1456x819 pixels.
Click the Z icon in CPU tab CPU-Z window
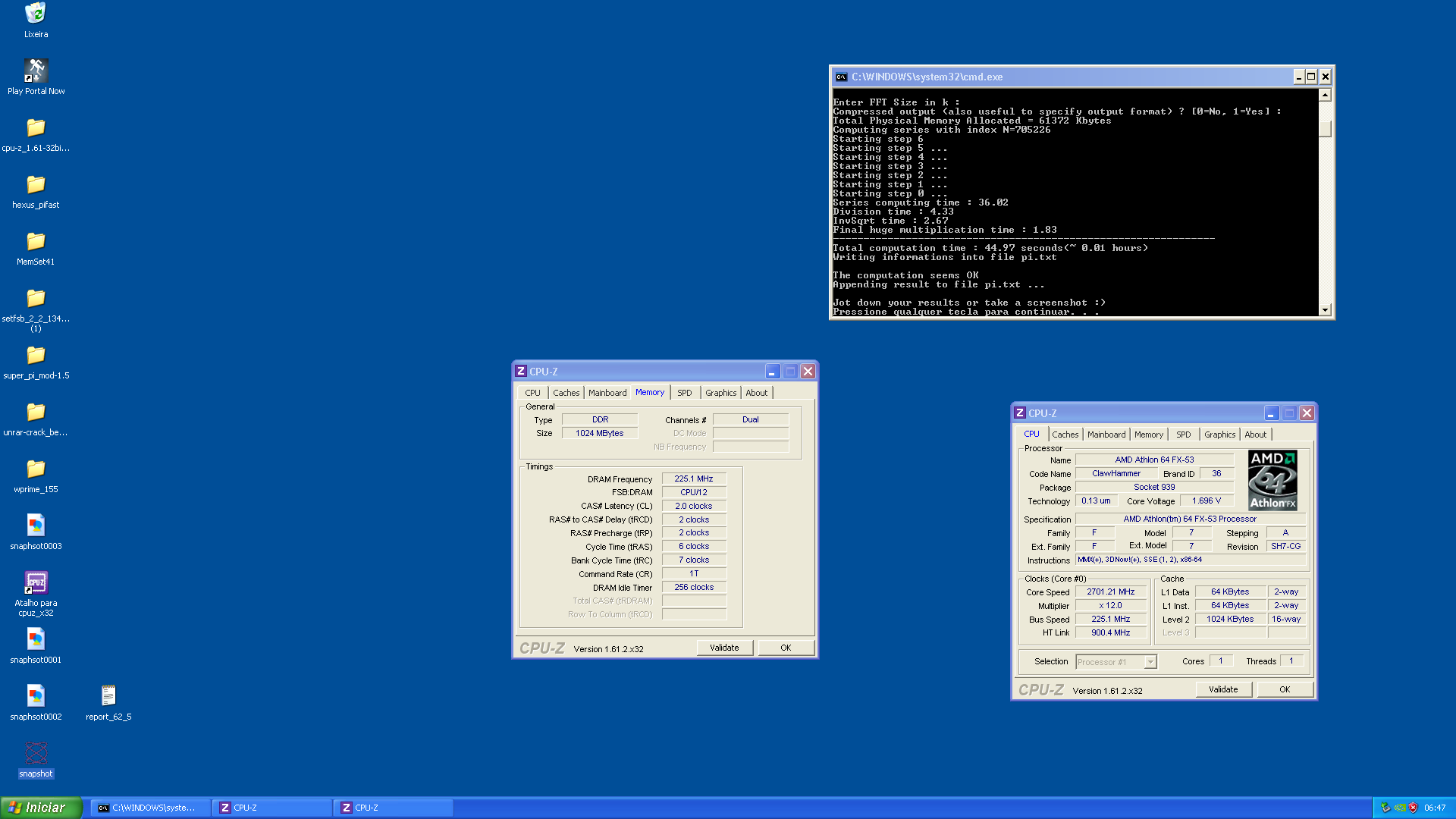1020,413
